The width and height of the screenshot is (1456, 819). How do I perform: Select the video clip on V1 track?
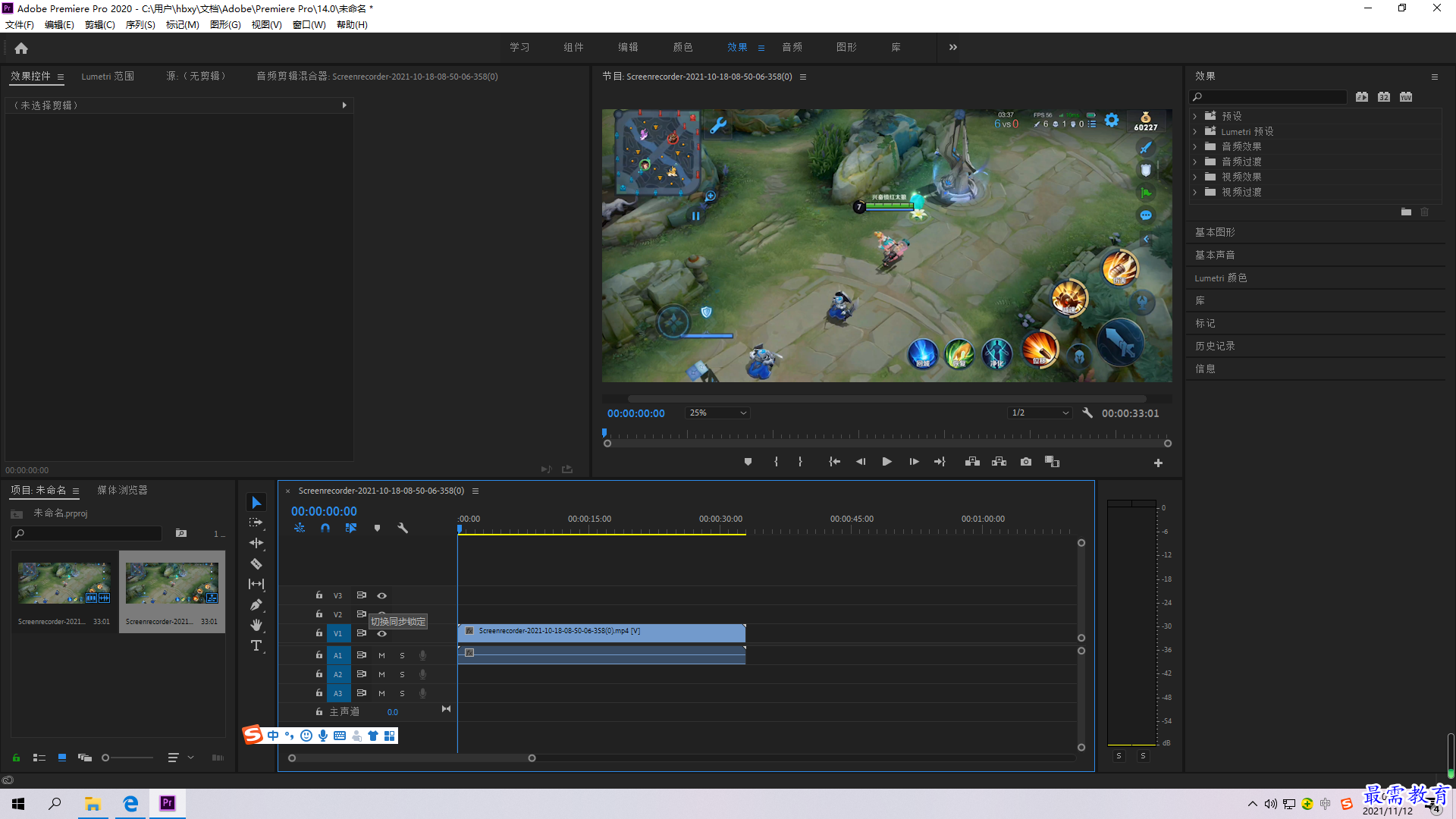click(x=601, y=632)
